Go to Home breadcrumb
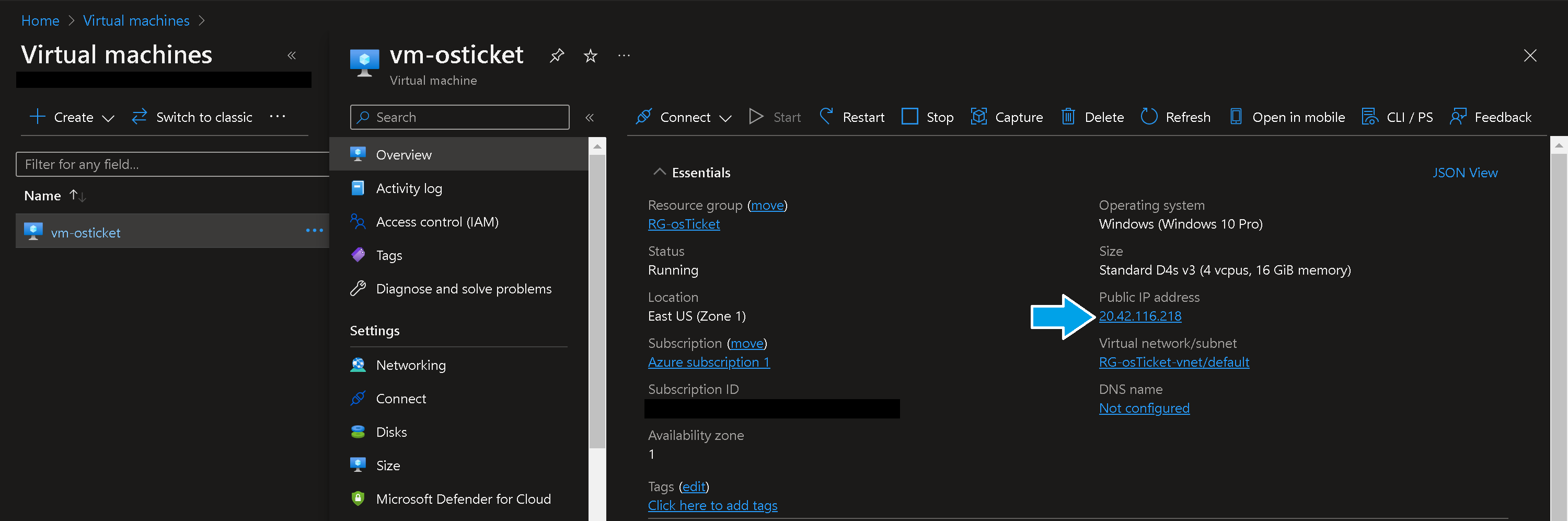Screen dimensions: 1568x521 coord(40,21)
